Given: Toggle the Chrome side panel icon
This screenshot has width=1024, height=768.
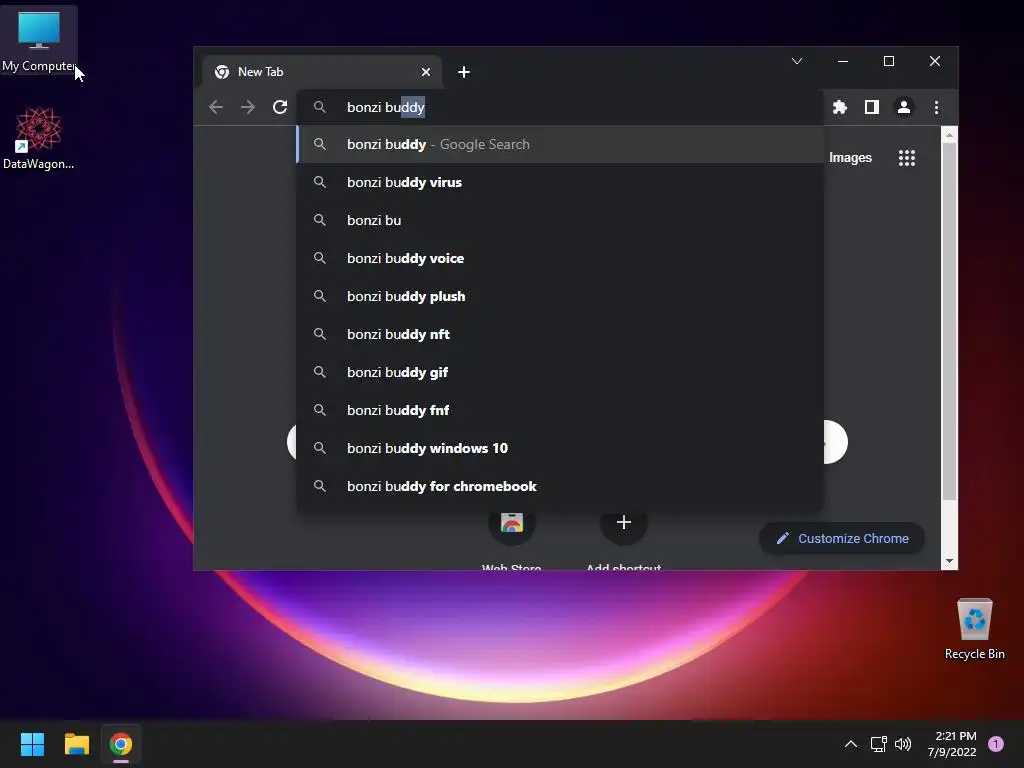Looking at the screenshot, I should [x=872, y=107].
